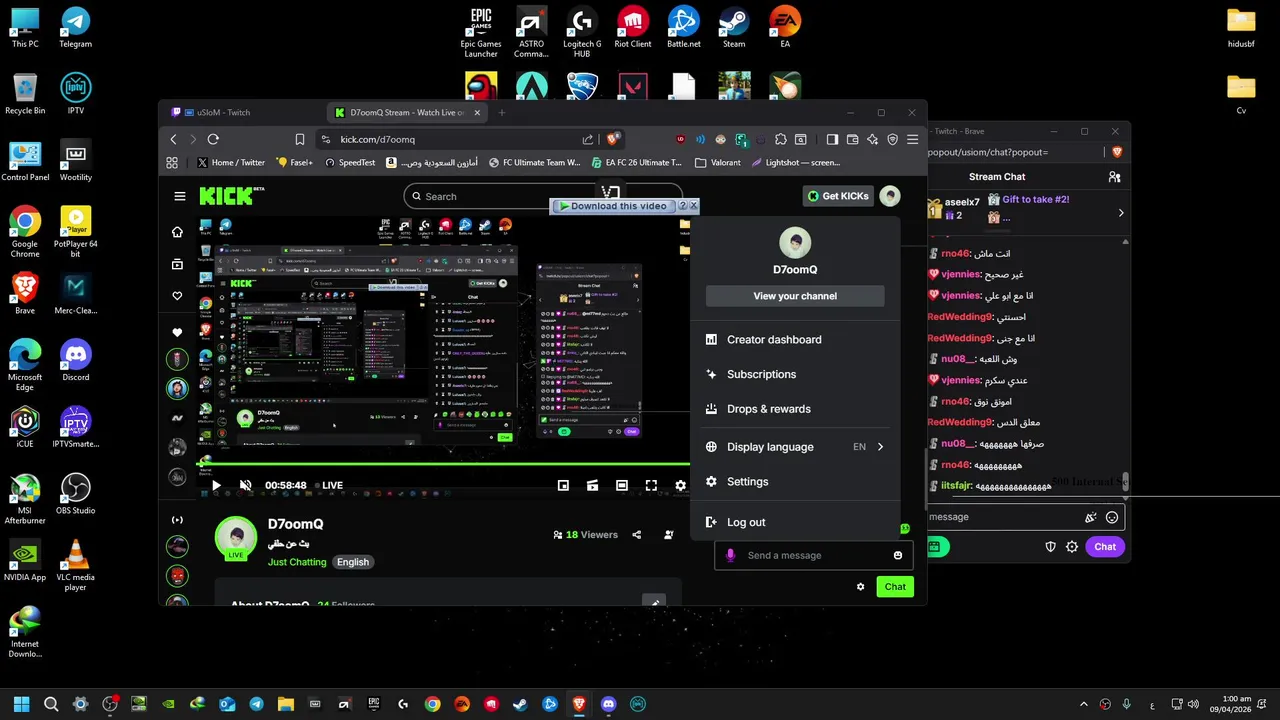Expand Display language submenu
The height and width of the screenshot is (720, 1280).
point(795,447)
